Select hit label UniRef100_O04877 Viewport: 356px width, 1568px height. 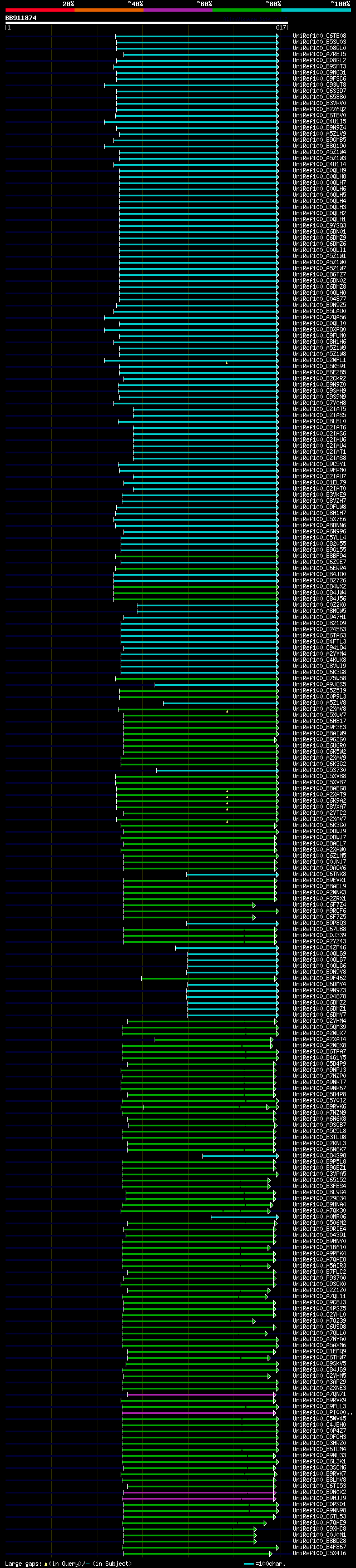[319, 299]
